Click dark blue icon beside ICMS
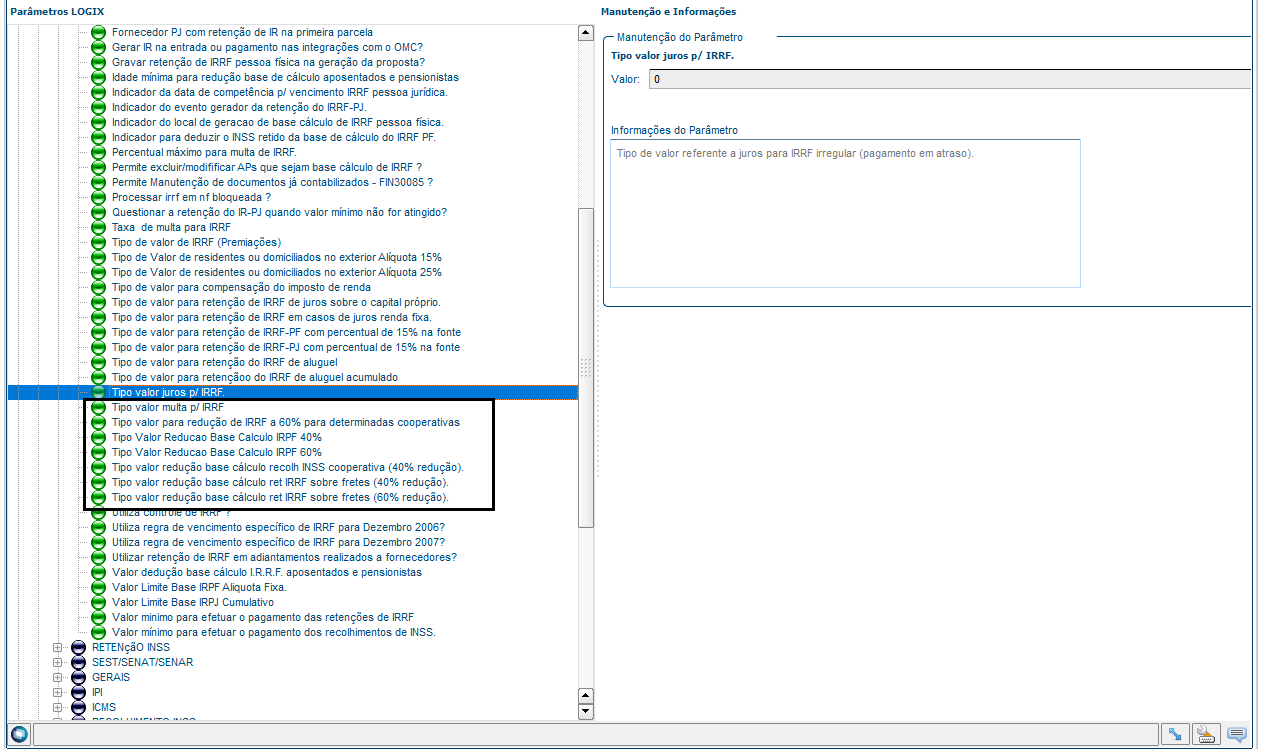 tap(79, 707)
